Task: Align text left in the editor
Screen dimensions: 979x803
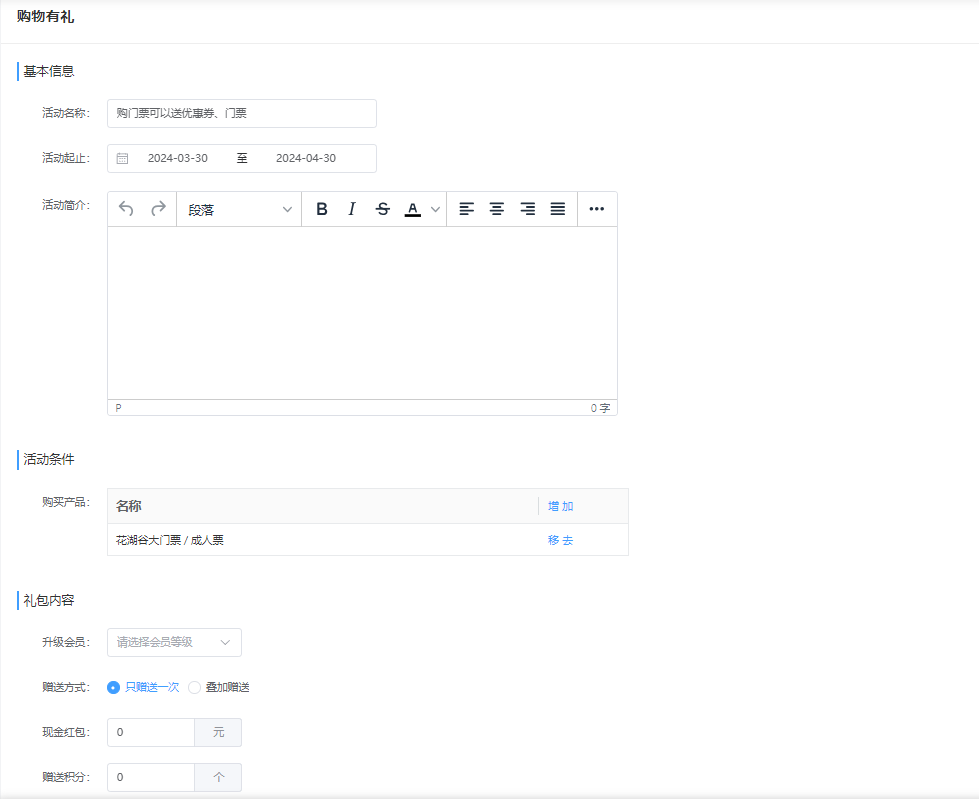Action: 466,209
